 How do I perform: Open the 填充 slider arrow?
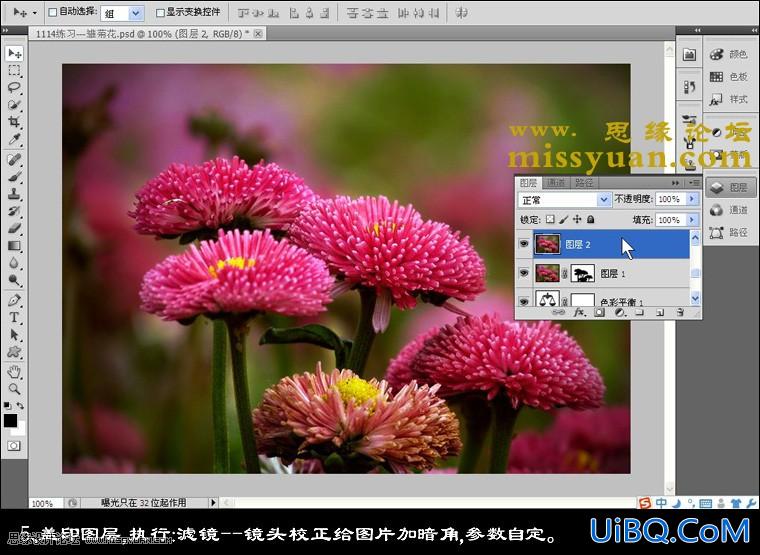[x=692, y=220]
